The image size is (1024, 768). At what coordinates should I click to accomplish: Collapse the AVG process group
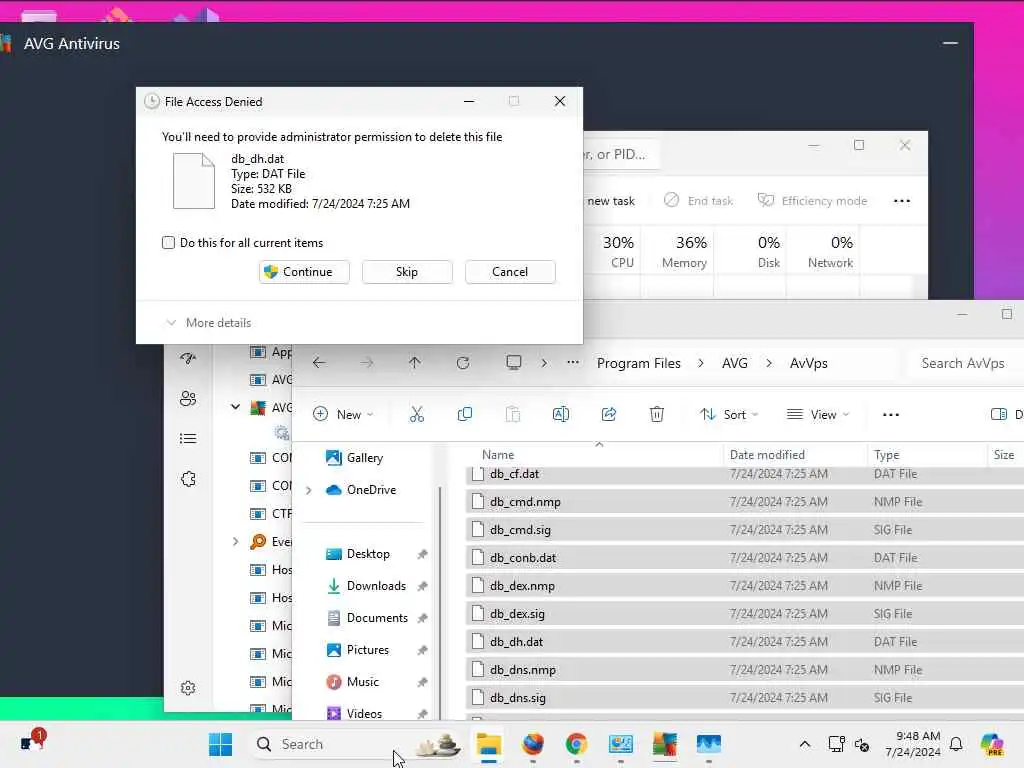click(235, 407)
